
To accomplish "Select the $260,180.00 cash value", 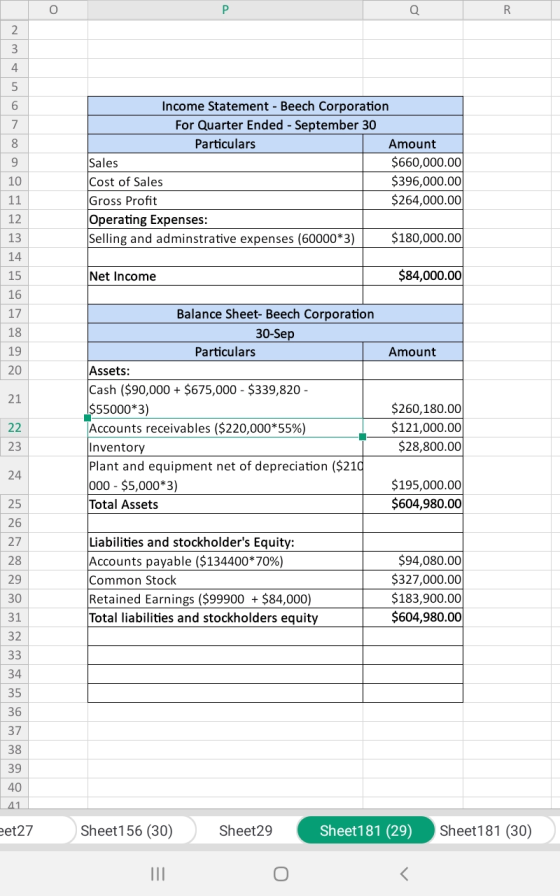I will [x=413, y=399].
